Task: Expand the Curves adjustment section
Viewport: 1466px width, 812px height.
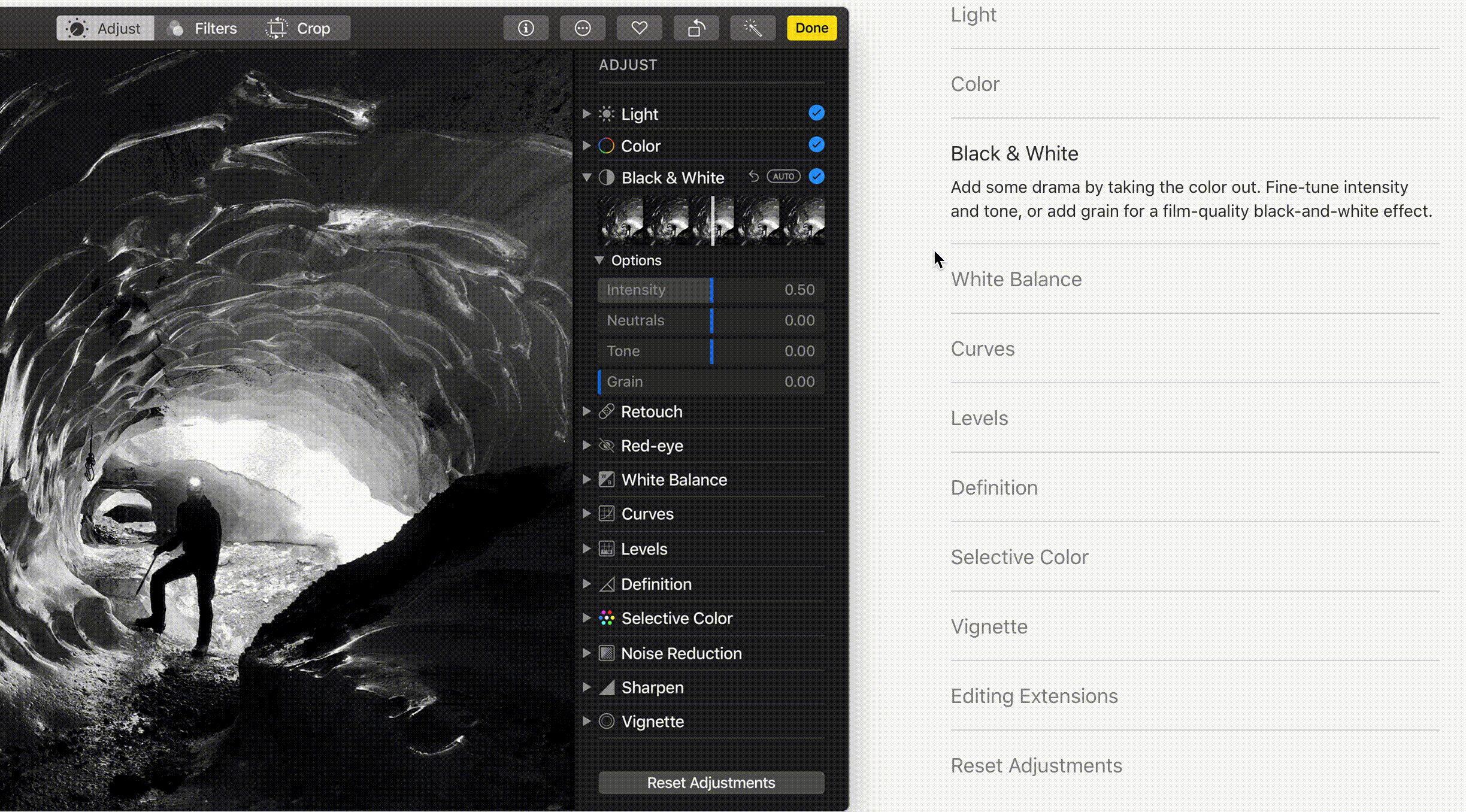Action: (587, 514)
